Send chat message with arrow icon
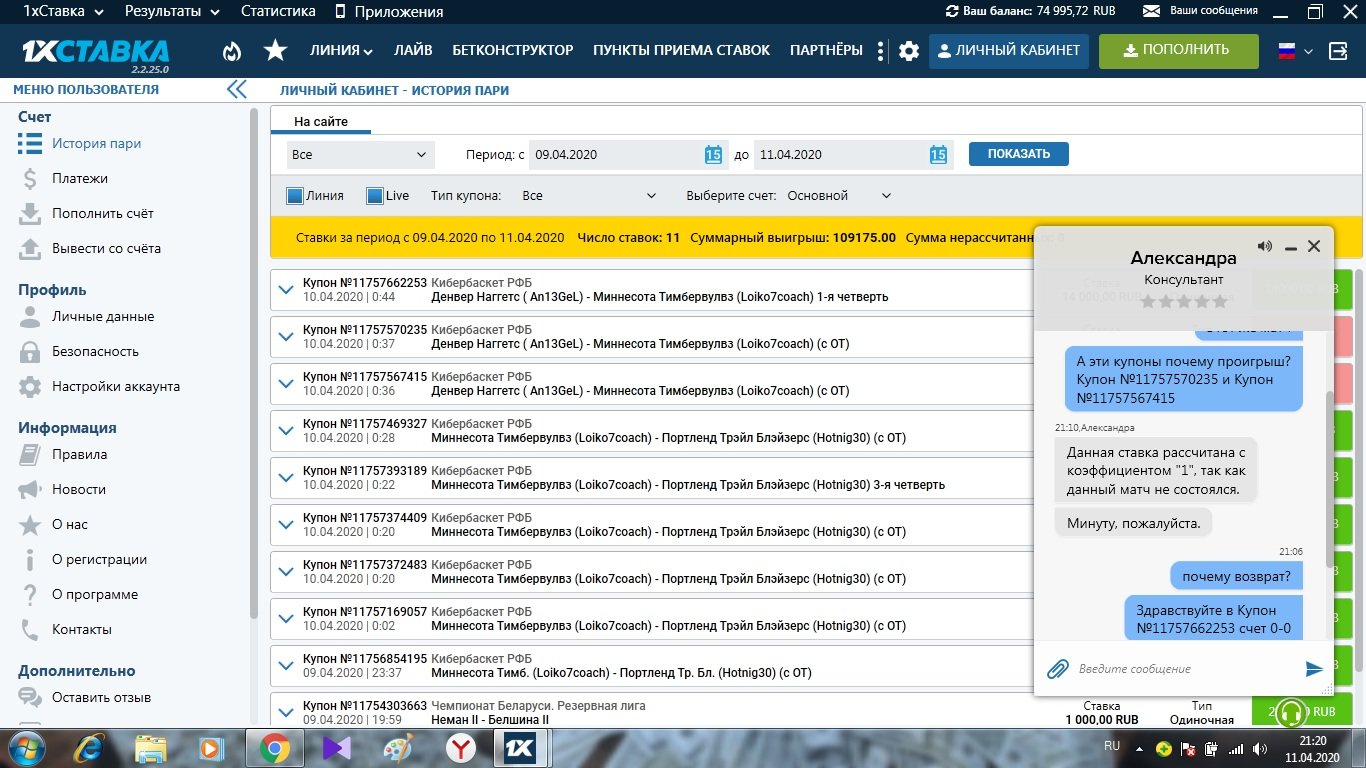The width and height of the screenshot is (1366, 768). click(1314, 669)
